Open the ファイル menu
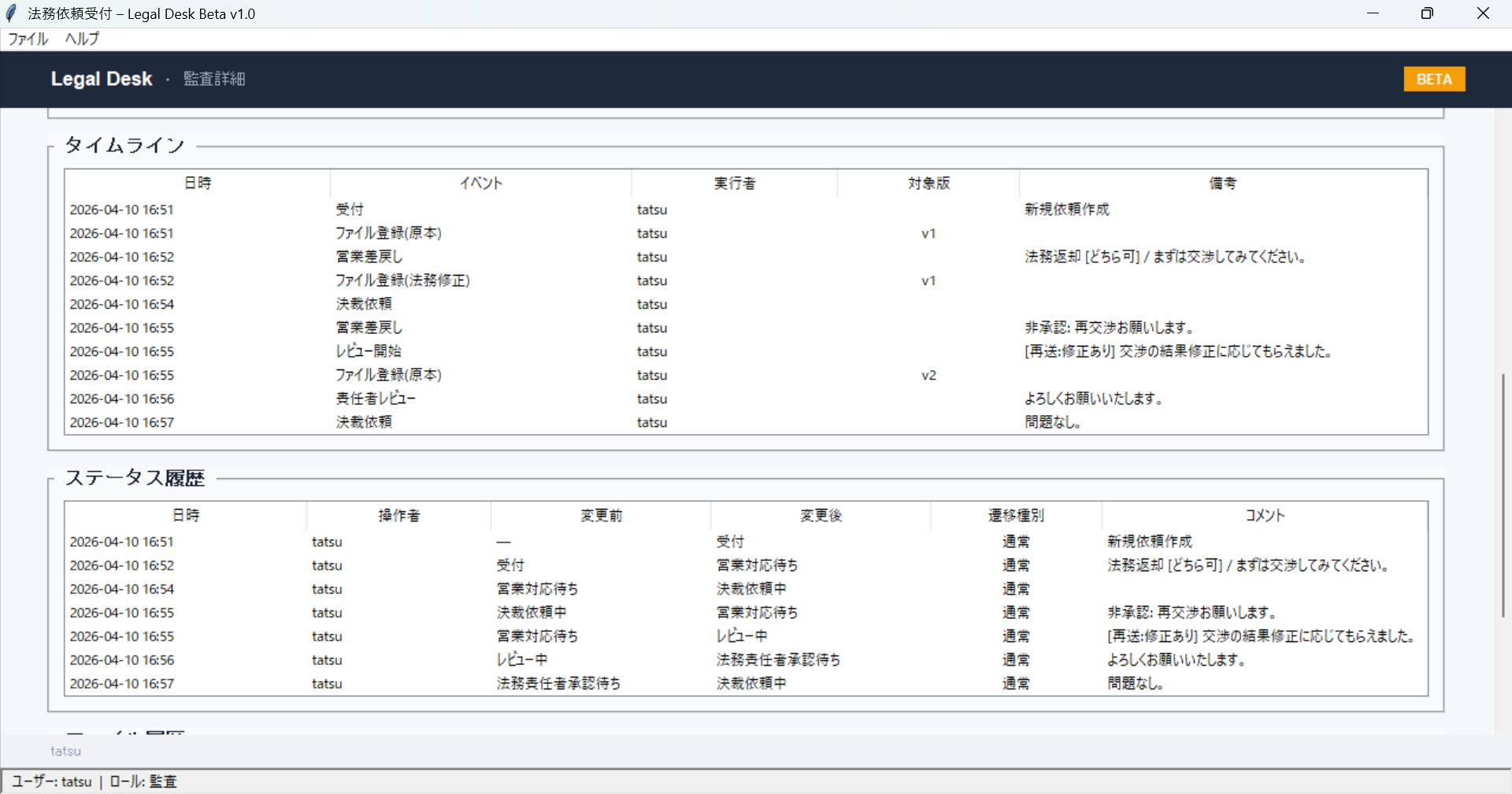1512x794 pixels. 28,39
